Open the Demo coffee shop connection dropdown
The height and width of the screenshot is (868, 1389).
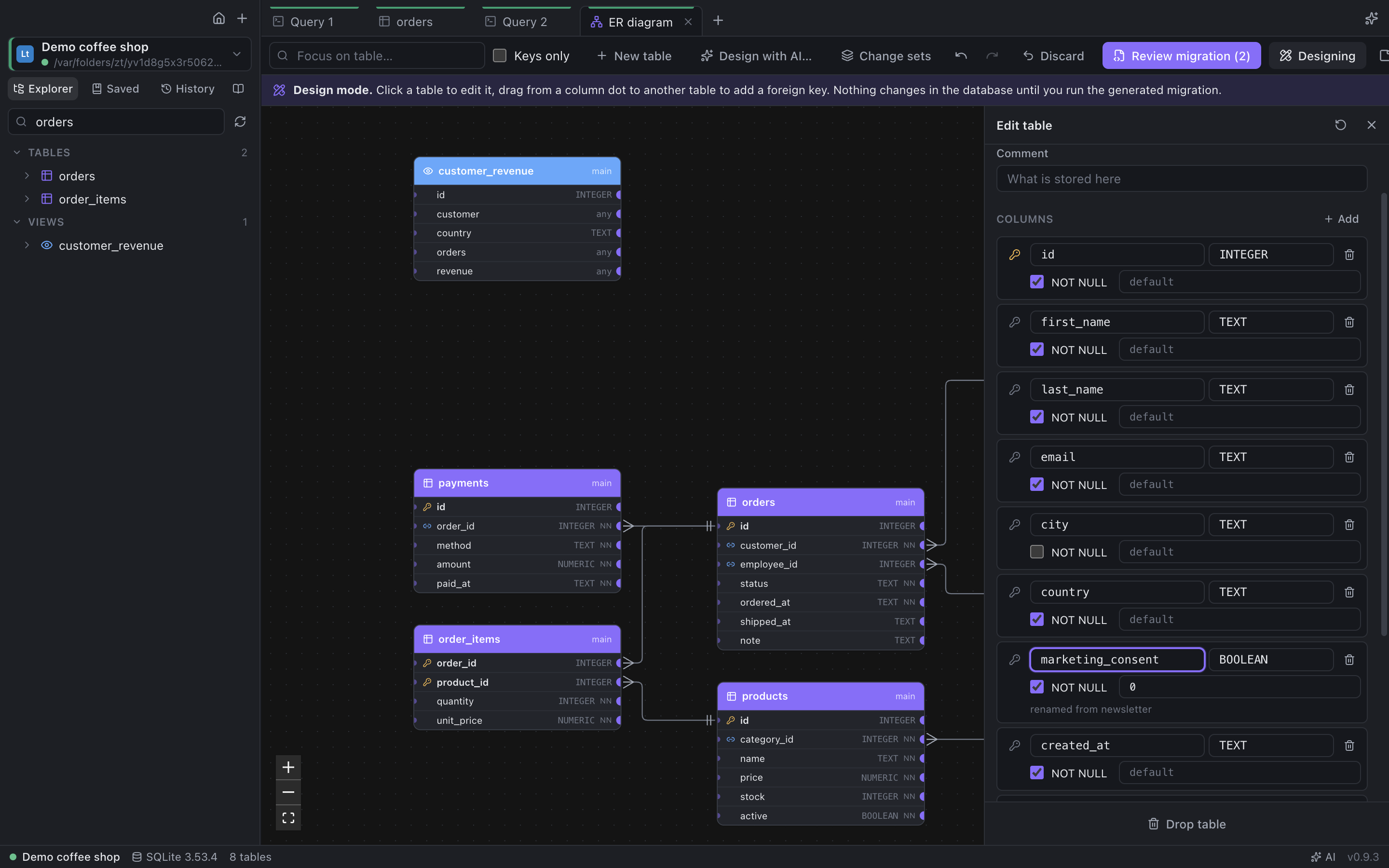point(131,54)
